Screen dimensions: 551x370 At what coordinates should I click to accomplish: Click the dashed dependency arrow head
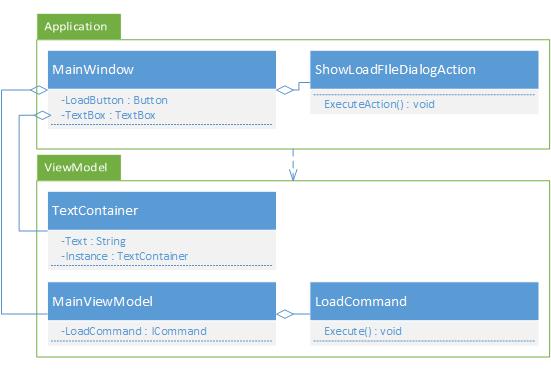pyautogui.click(x=293, y=175)
